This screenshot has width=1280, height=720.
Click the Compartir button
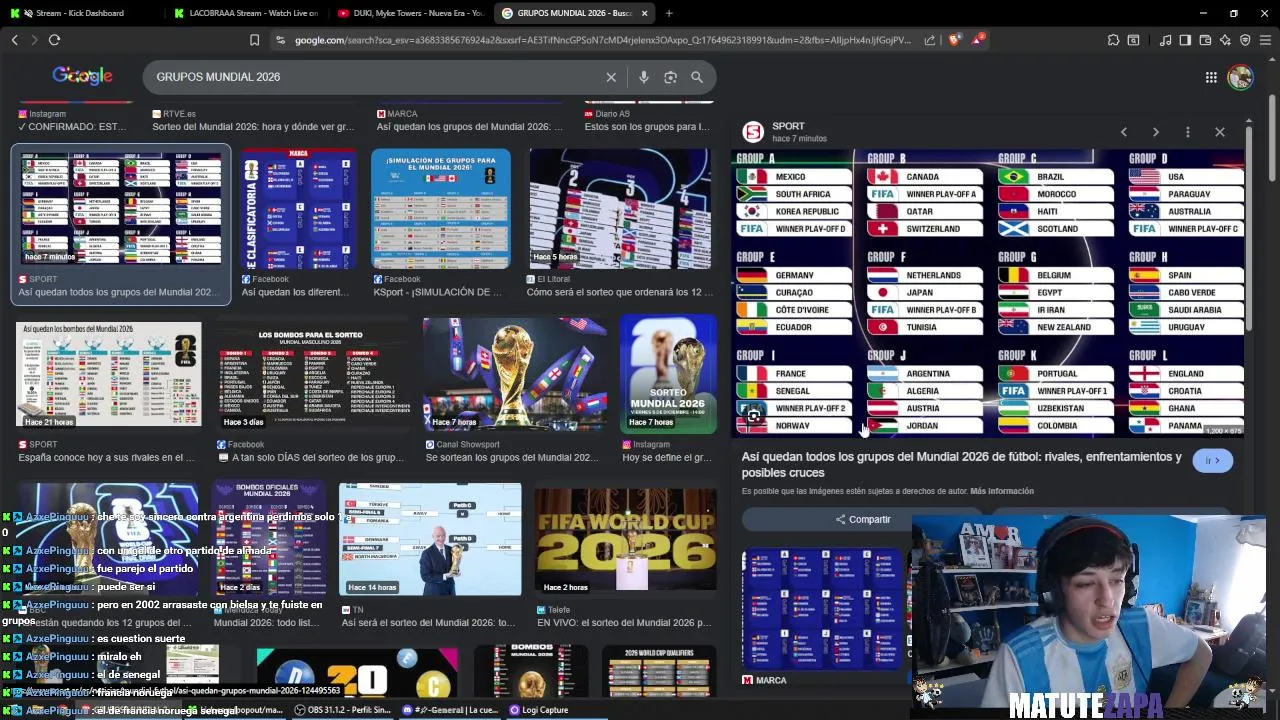coord(863,519)
